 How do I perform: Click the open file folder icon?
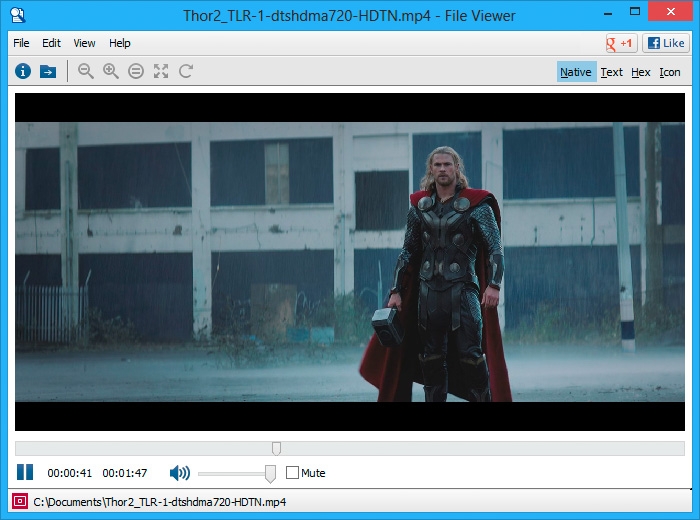pyautogui.click(x=48, y=71)
